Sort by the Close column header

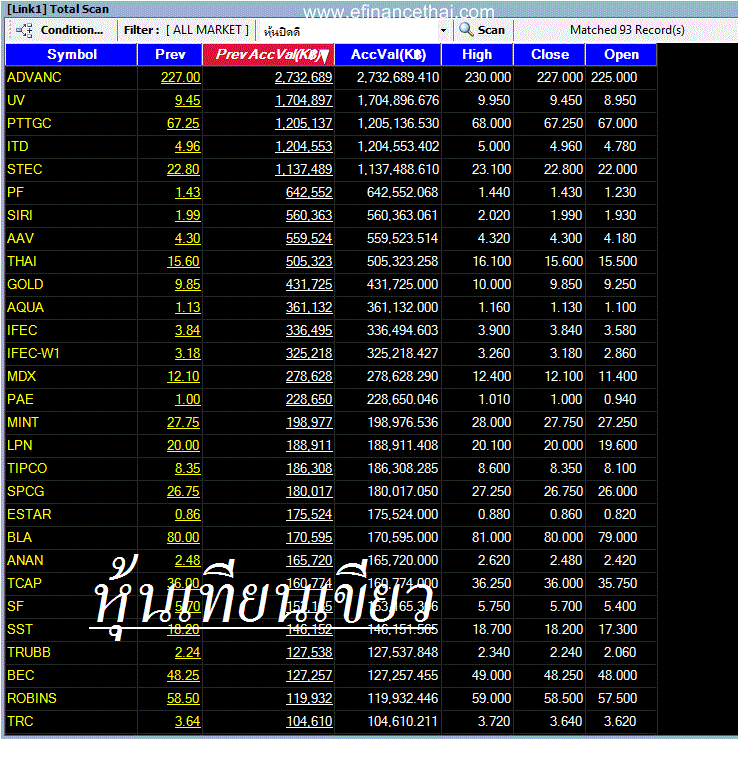(550, 55)
